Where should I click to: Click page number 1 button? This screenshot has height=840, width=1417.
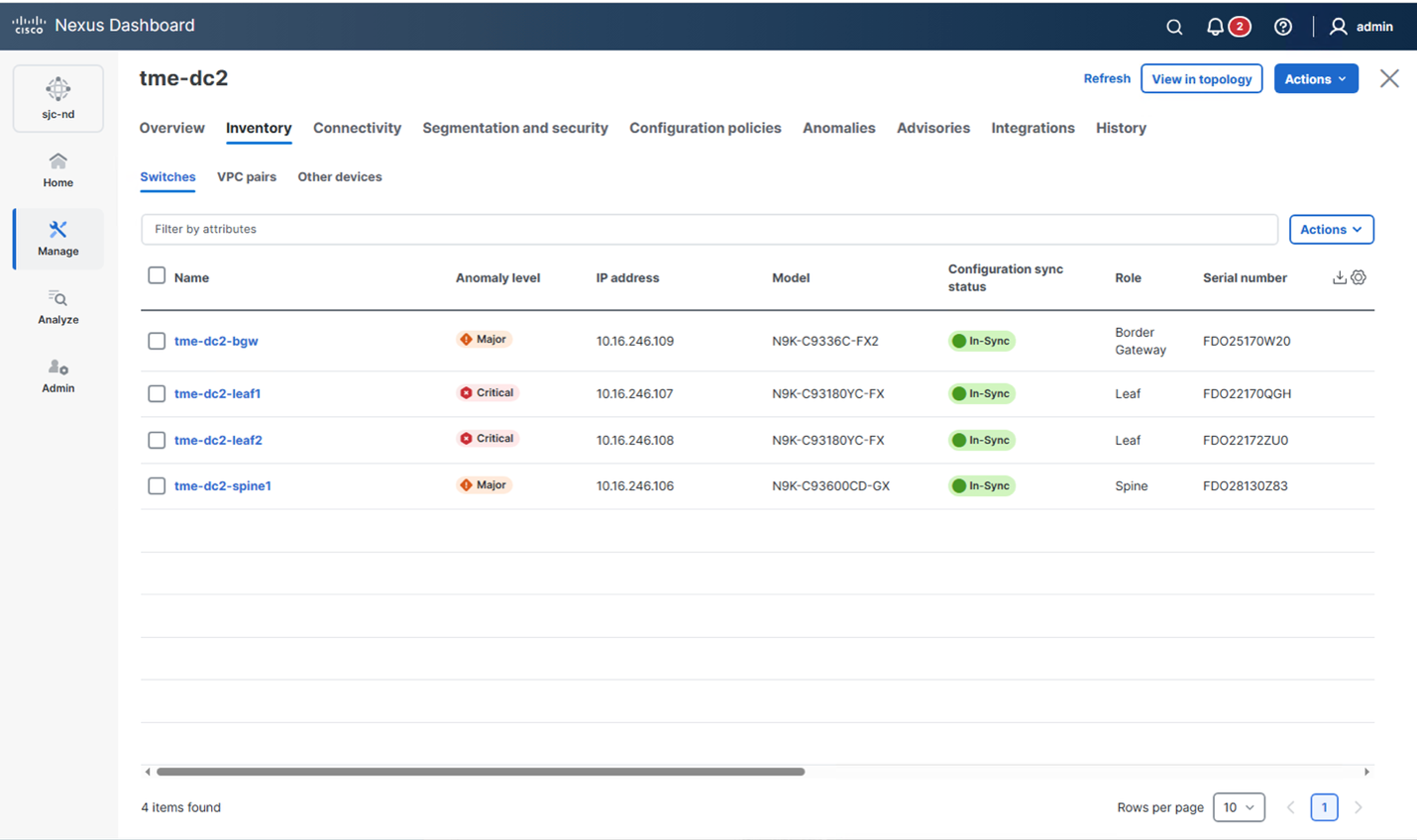tap(1324, 807)
